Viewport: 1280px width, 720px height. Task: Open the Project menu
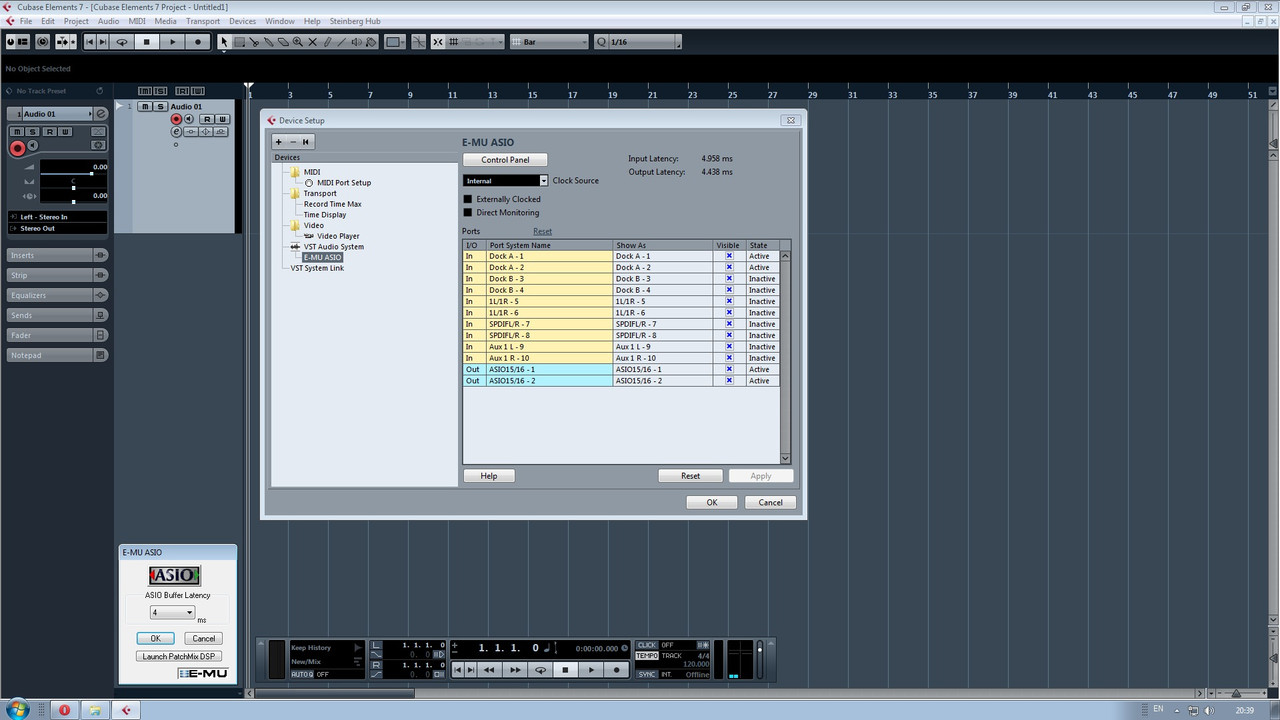(76, 21)
